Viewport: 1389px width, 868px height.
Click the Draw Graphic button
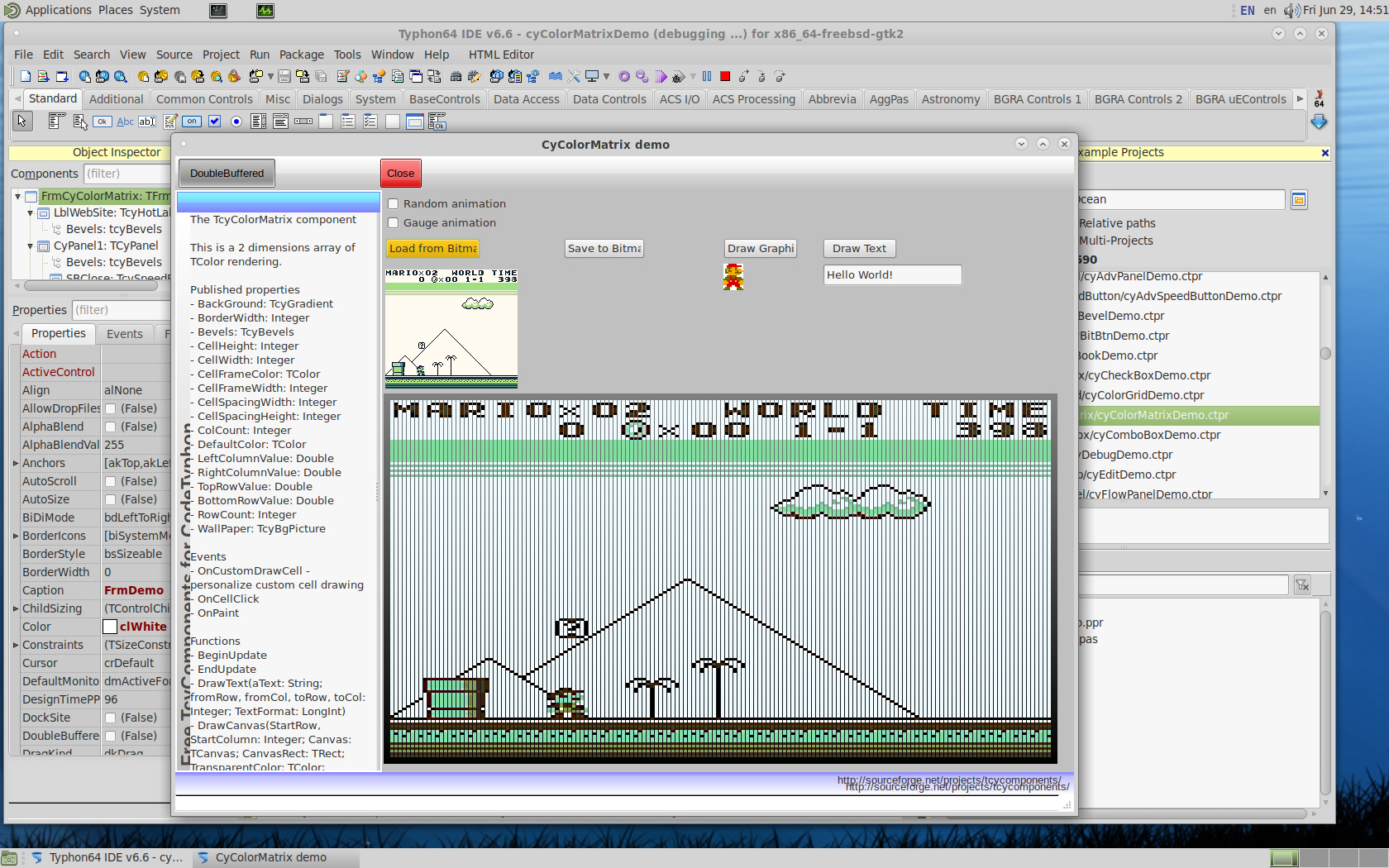click(761, 248)
